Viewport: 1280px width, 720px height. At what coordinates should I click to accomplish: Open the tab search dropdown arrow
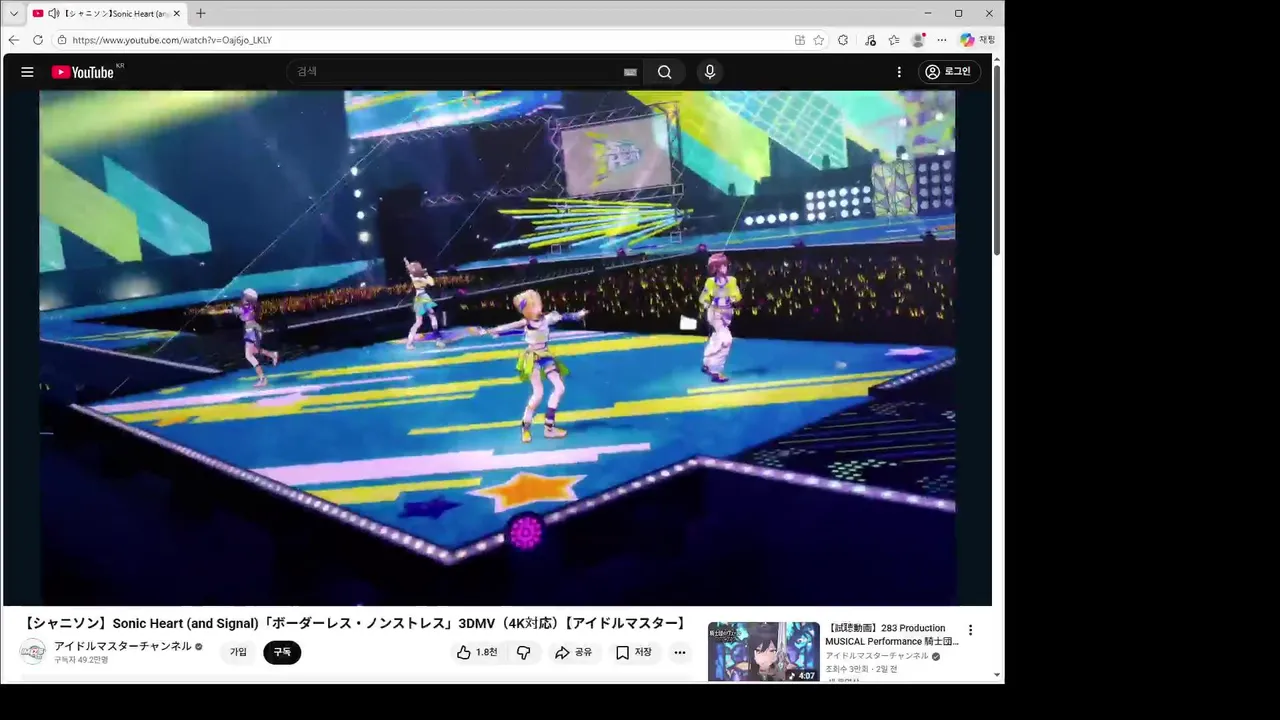tap(14, 13)
